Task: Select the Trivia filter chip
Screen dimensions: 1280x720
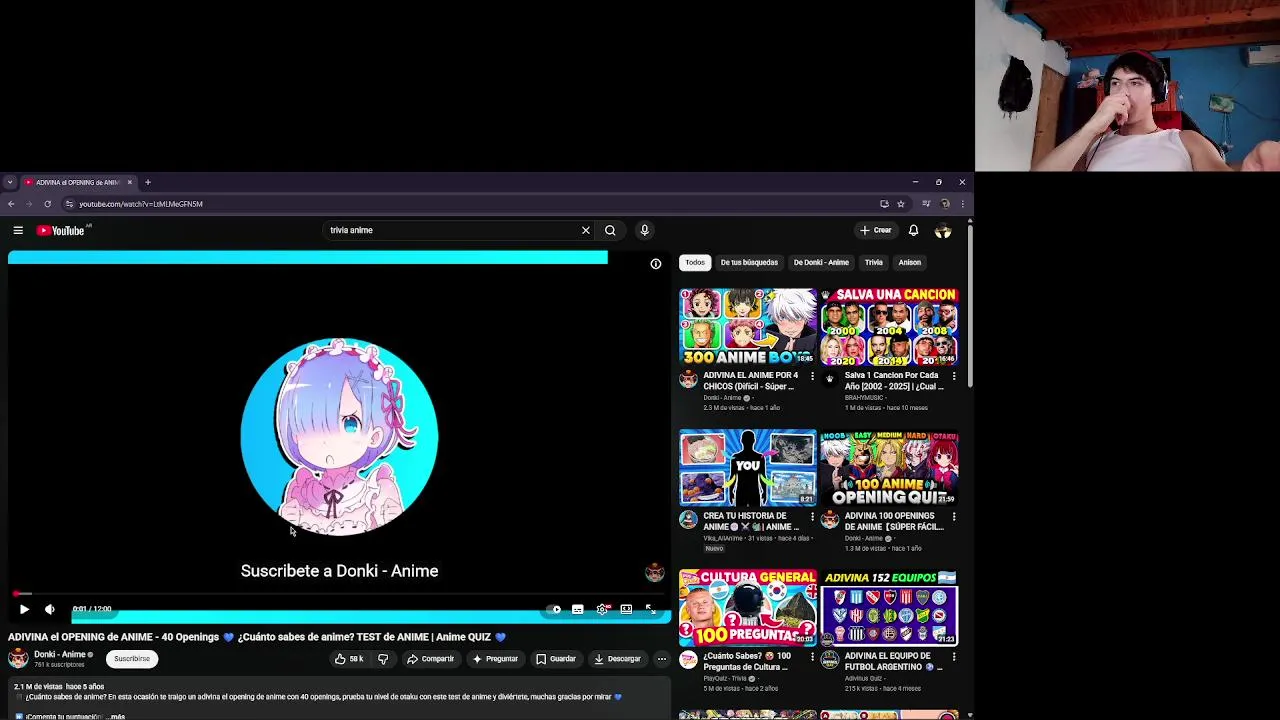Action: (x=874, y=262)
